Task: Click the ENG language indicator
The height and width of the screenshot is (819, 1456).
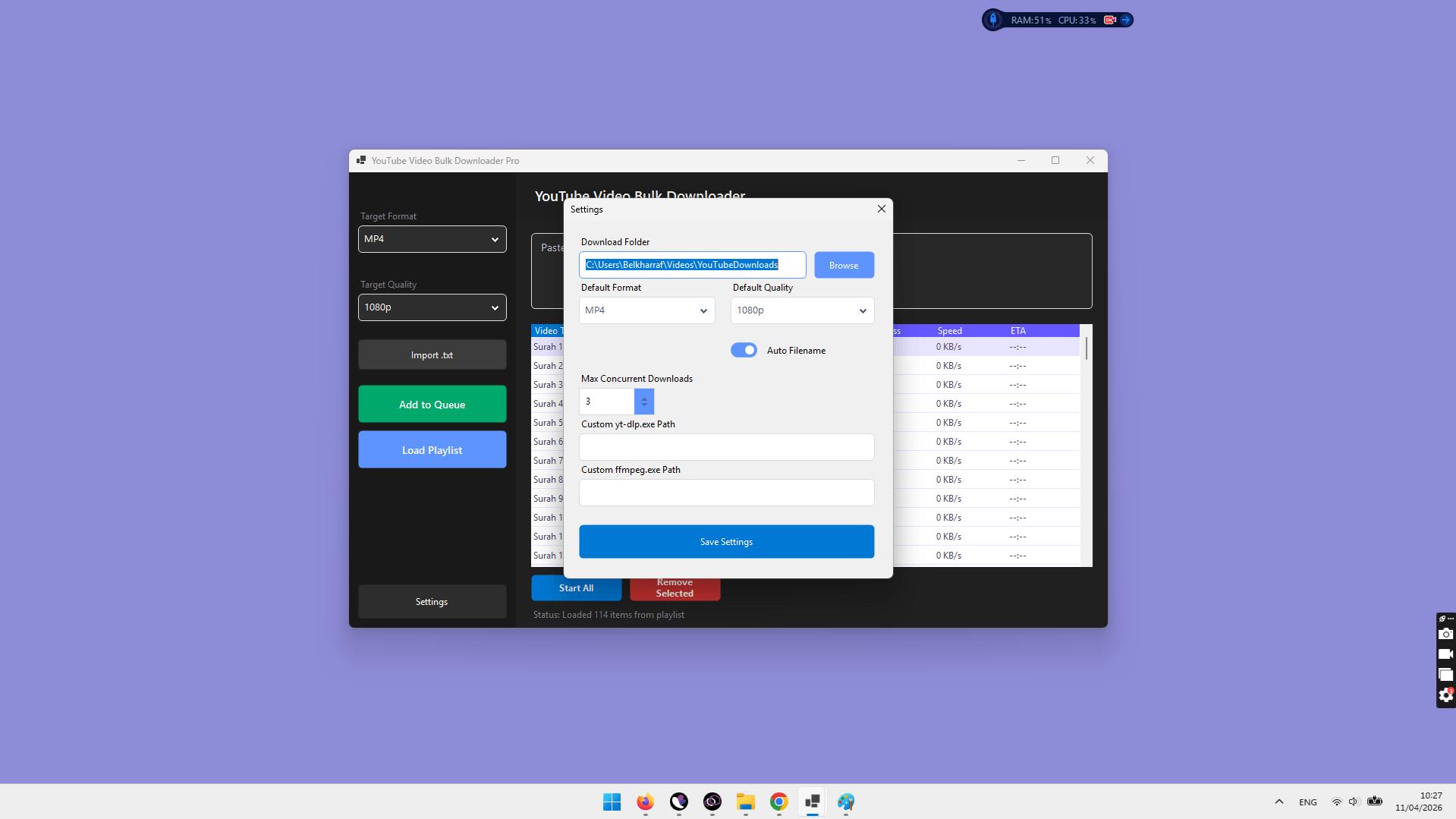Action: pos(1307,802)
